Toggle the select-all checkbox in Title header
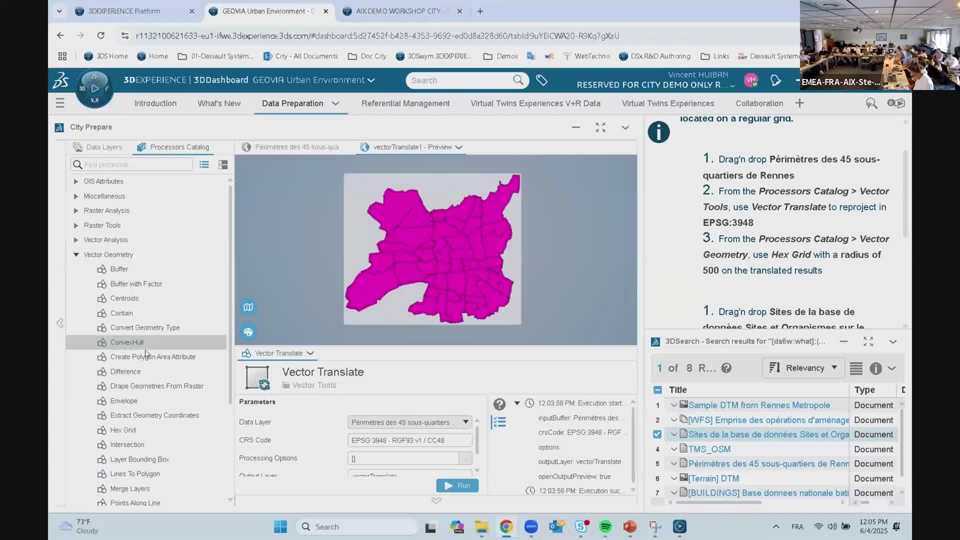This screenshot has height=540, width=960. [x=658, y=390]
